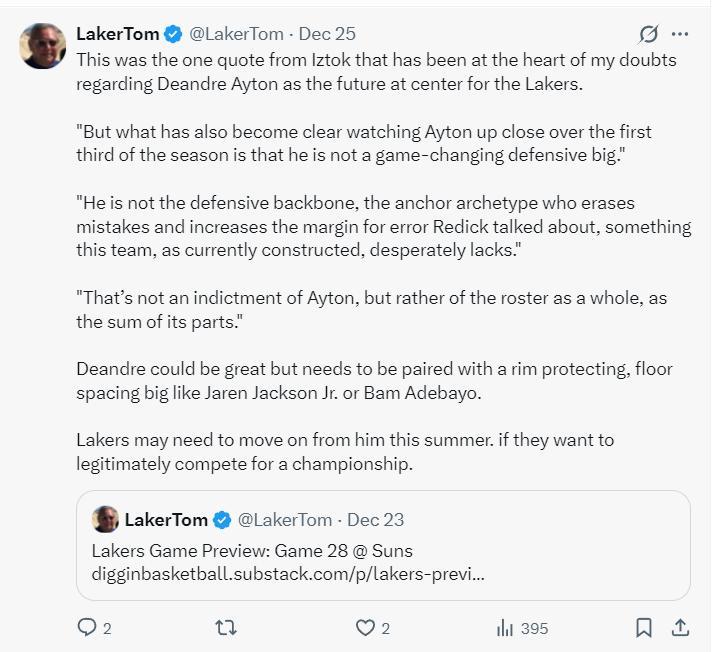This screenshot has height=652, width=714.
Task: Click the small avatar in quoted tweet
Action: click(105, 520)
